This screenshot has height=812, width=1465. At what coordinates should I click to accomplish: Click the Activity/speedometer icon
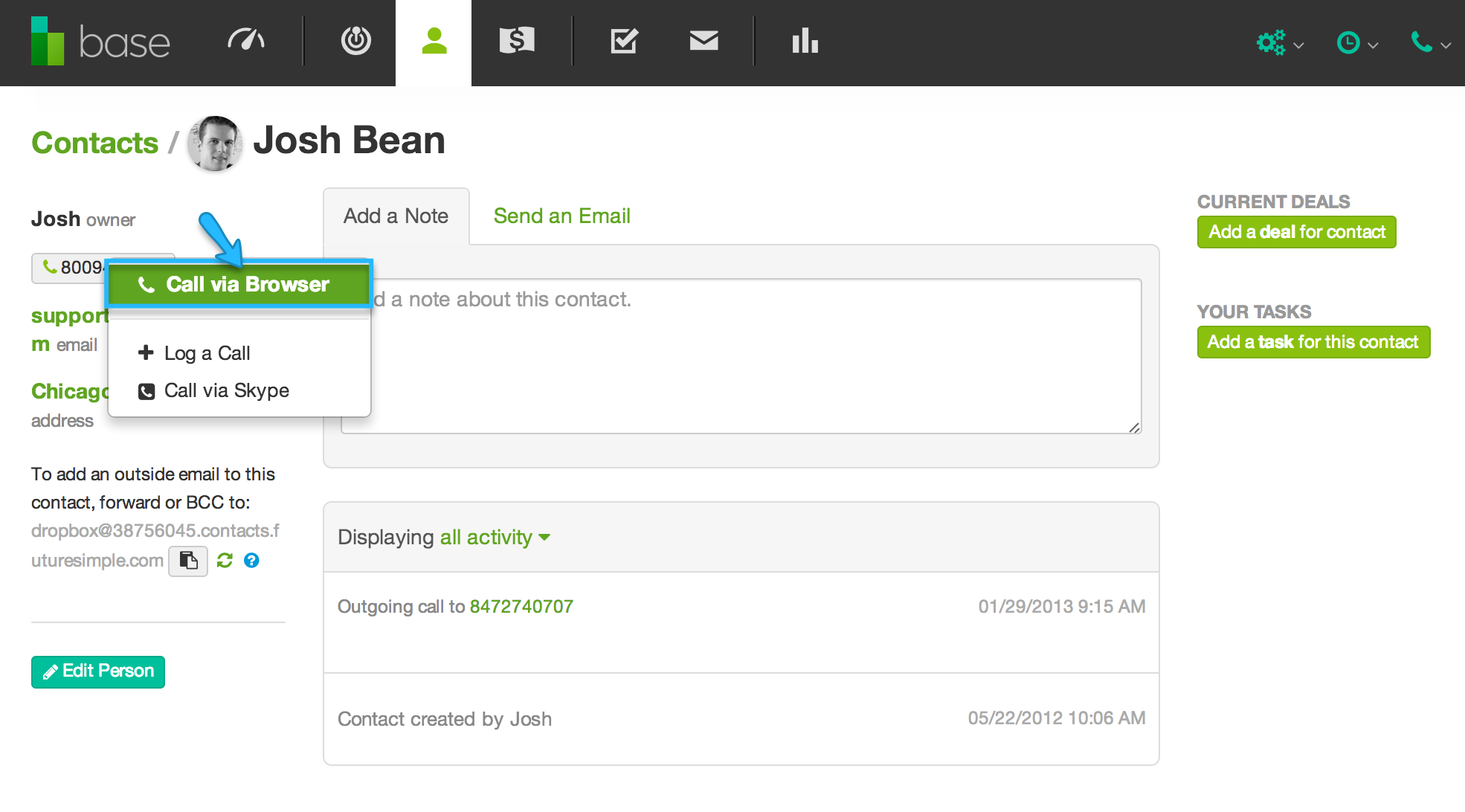pyautogui.click(x=248, y=41)
